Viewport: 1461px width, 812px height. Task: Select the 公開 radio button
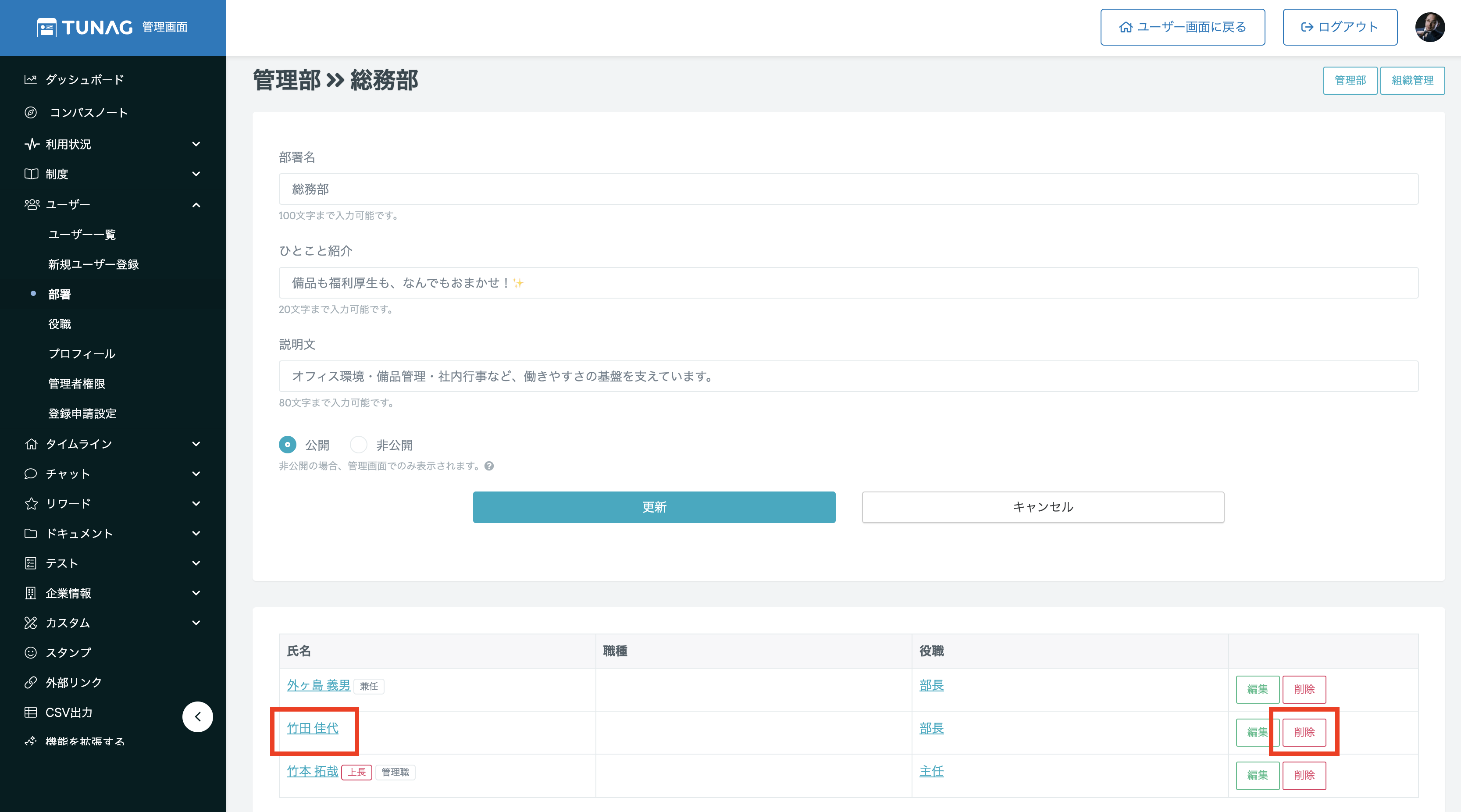(x=288, y=445)
